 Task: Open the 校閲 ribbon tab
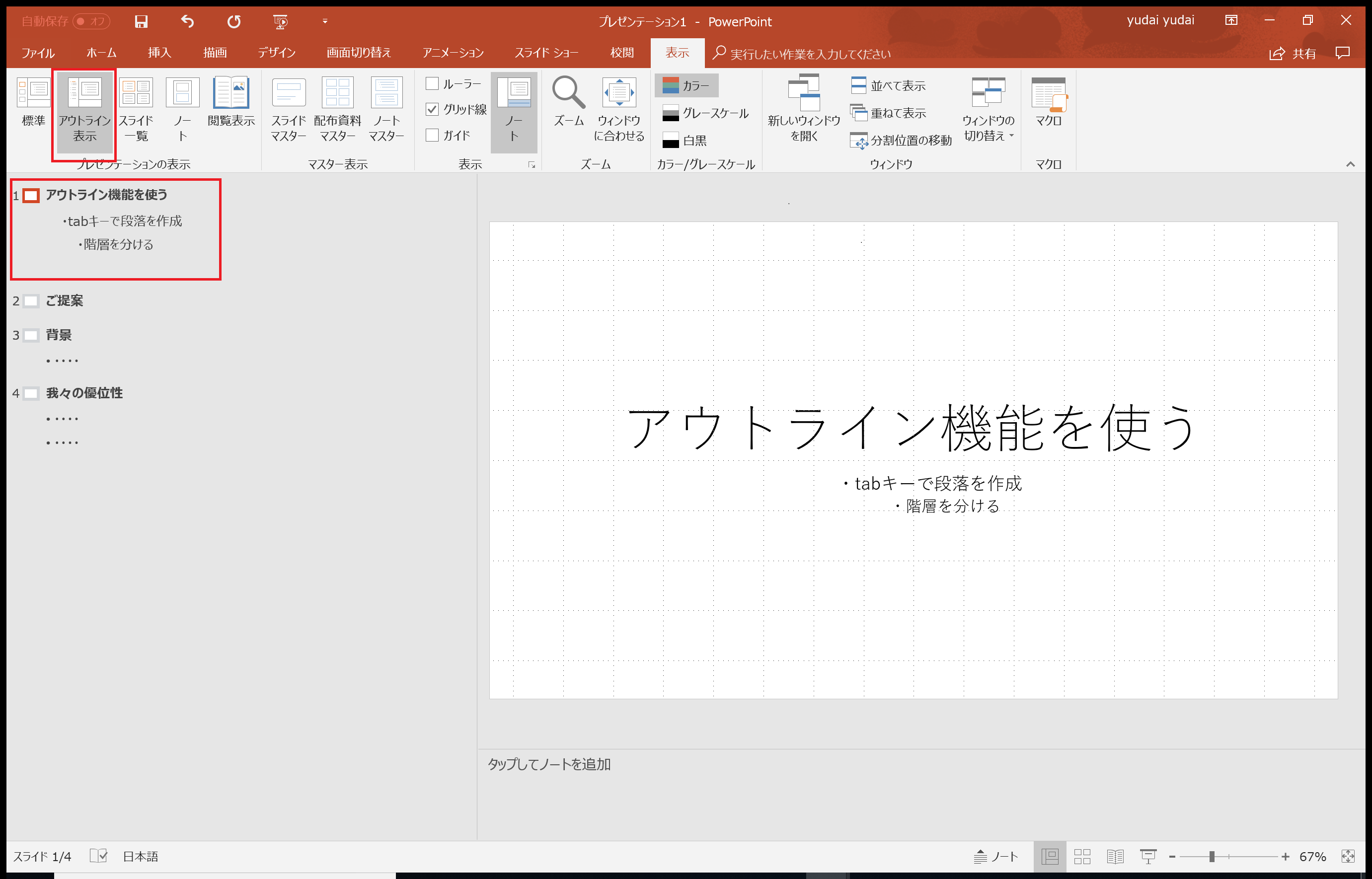(622, 53)
